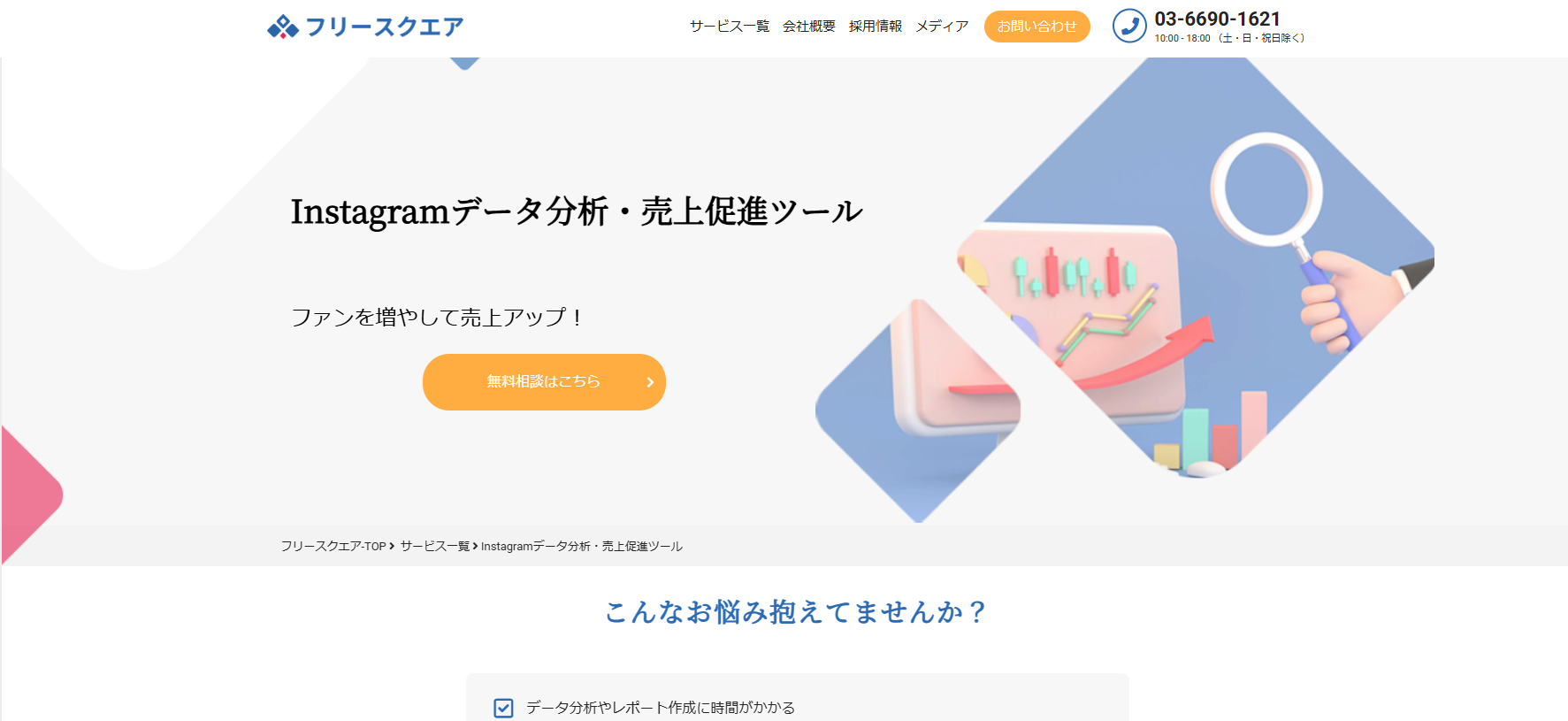This screenshot has height=721, width=1568.
Task: Go to サービス一覧 breadcrumb link
Action: 435,547
